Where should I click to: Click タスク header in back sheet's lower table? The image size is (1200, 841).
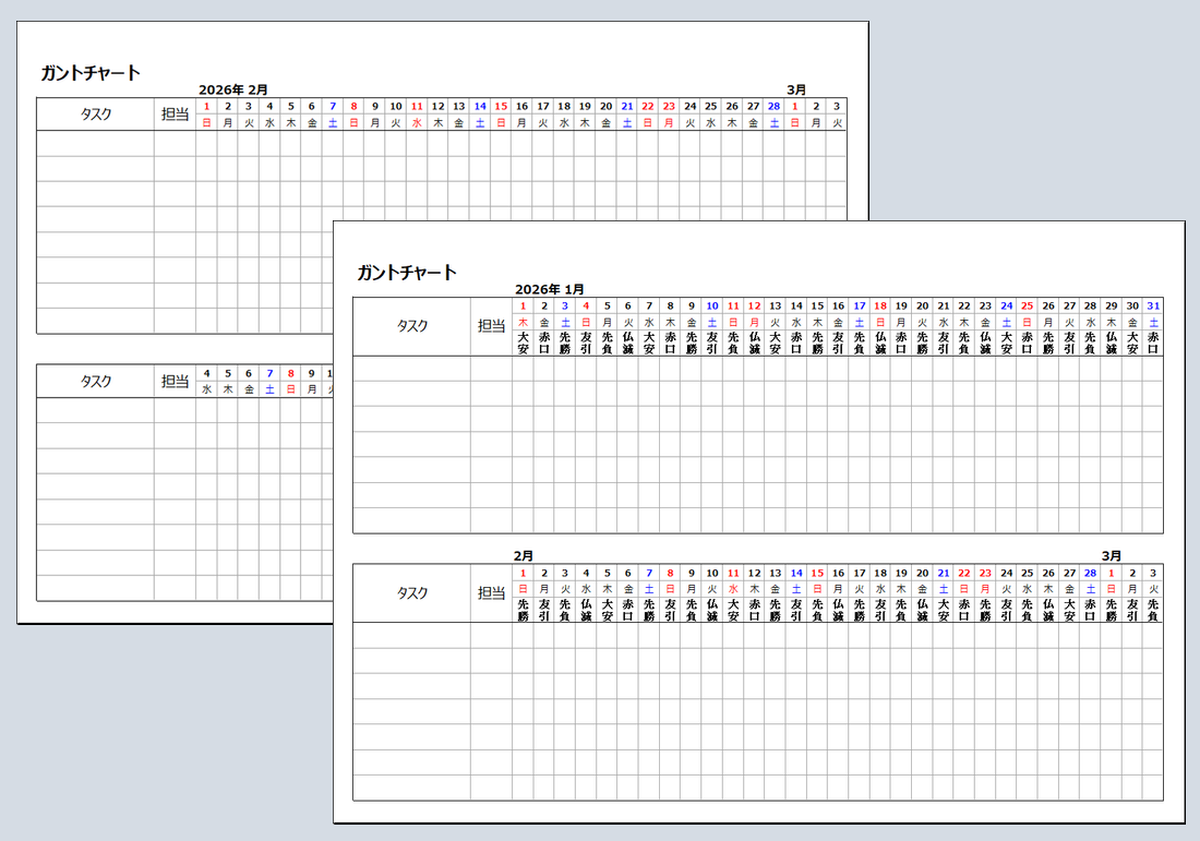pos(95,381)
